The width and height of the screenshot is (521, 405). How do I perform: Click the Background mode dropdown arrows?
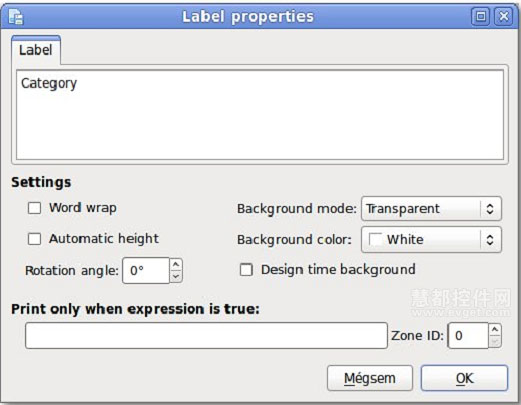(490, 209)
